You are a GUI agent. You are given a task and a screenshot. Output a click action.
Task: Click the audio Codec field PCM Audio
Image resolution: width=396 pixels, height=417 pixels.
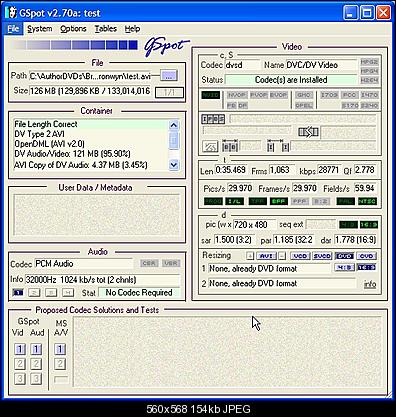coord(83,264)
